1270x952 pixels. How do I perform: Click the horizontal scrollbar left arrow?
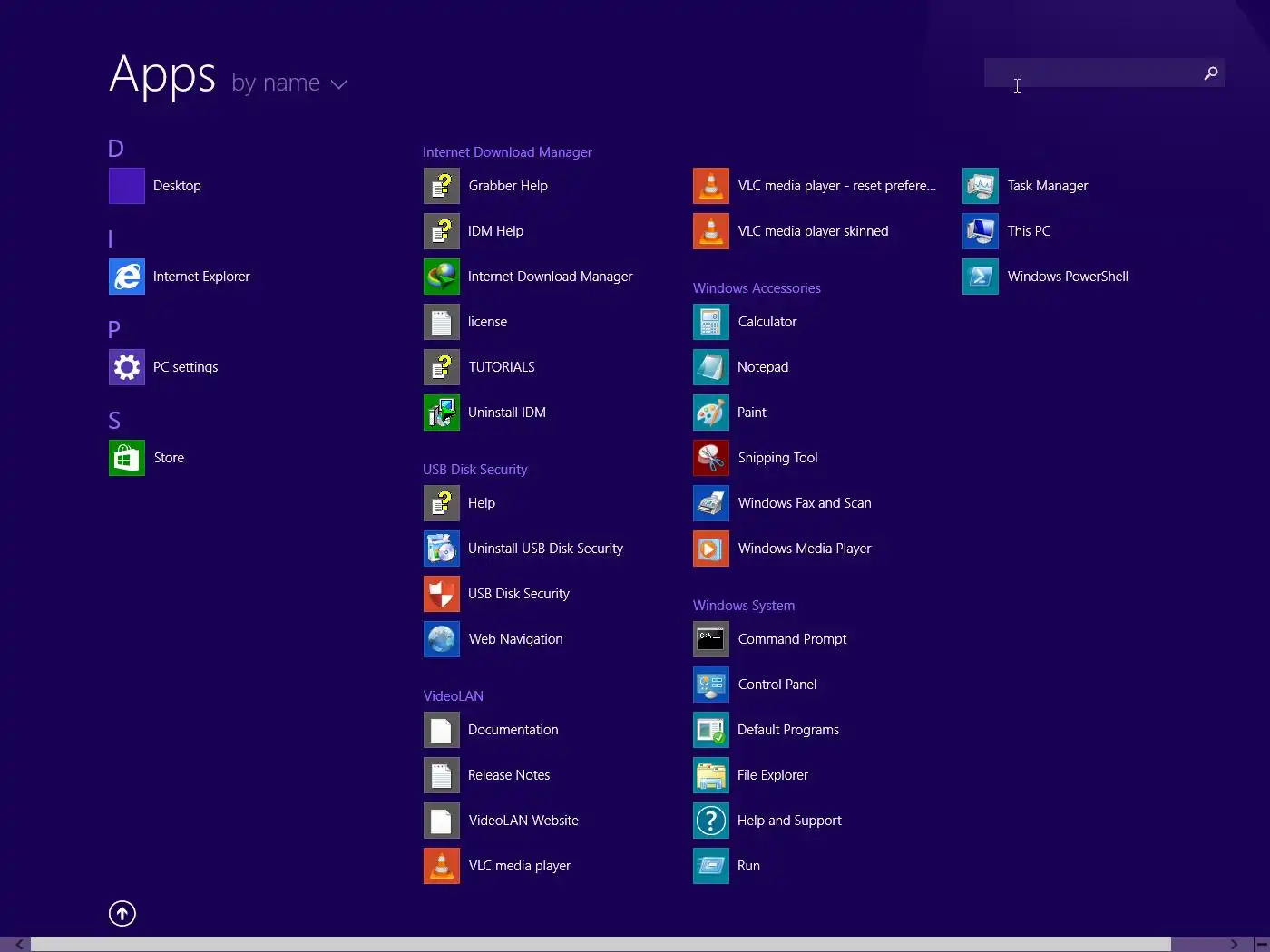[19, 945]
